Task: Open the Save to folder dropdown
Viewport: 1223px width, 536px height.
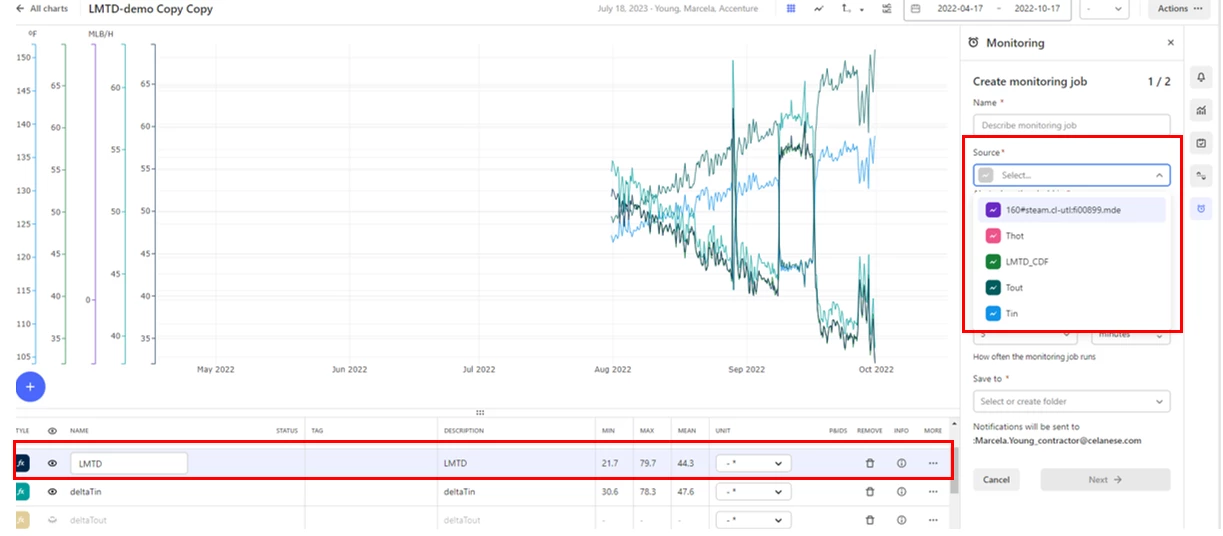Action: tap(1071, 401)
